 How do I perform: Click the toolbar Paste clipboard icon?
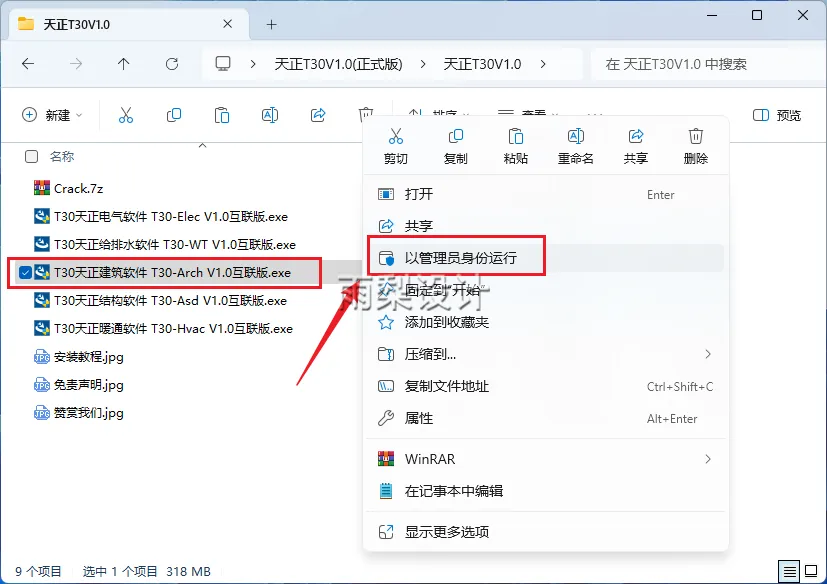tap(222, 115)
